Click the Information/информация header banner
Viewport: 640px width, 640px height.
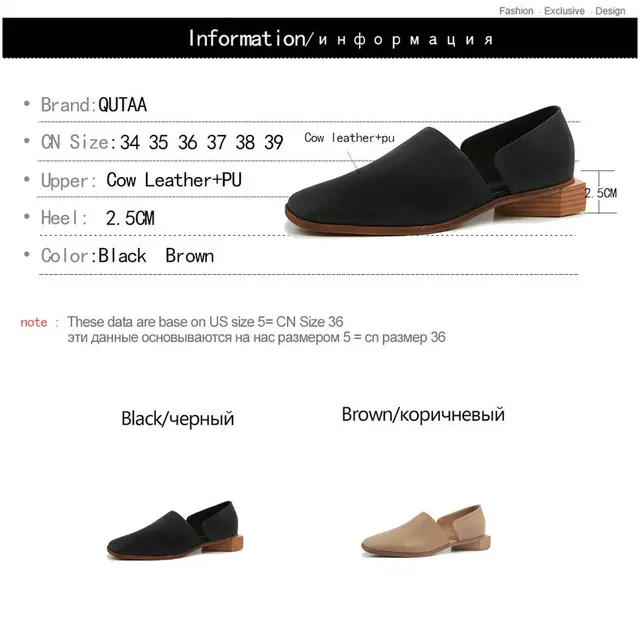click(320, 38)
